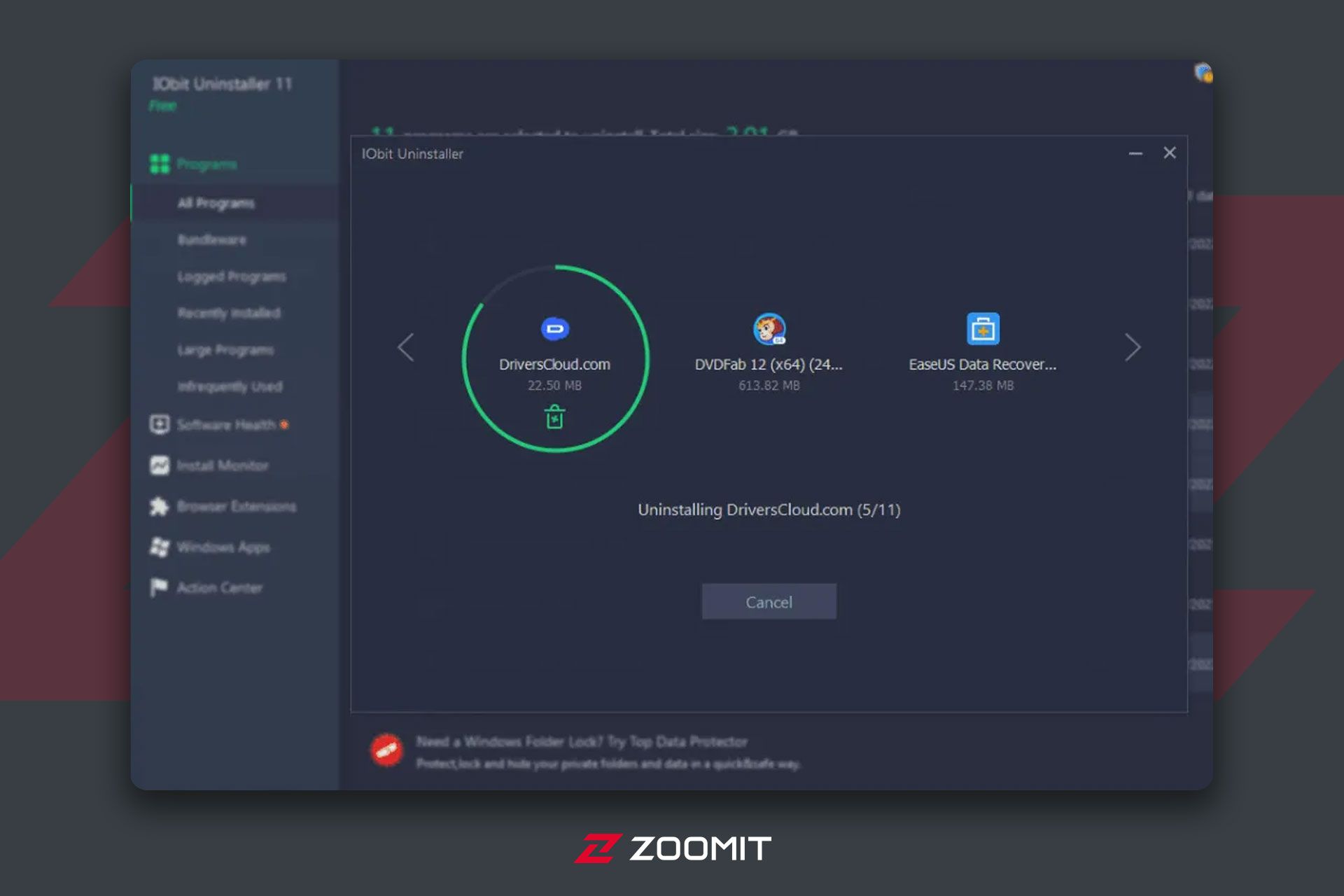Click the Action Center flag icon
1344x896 pixels.
(160, 587)
